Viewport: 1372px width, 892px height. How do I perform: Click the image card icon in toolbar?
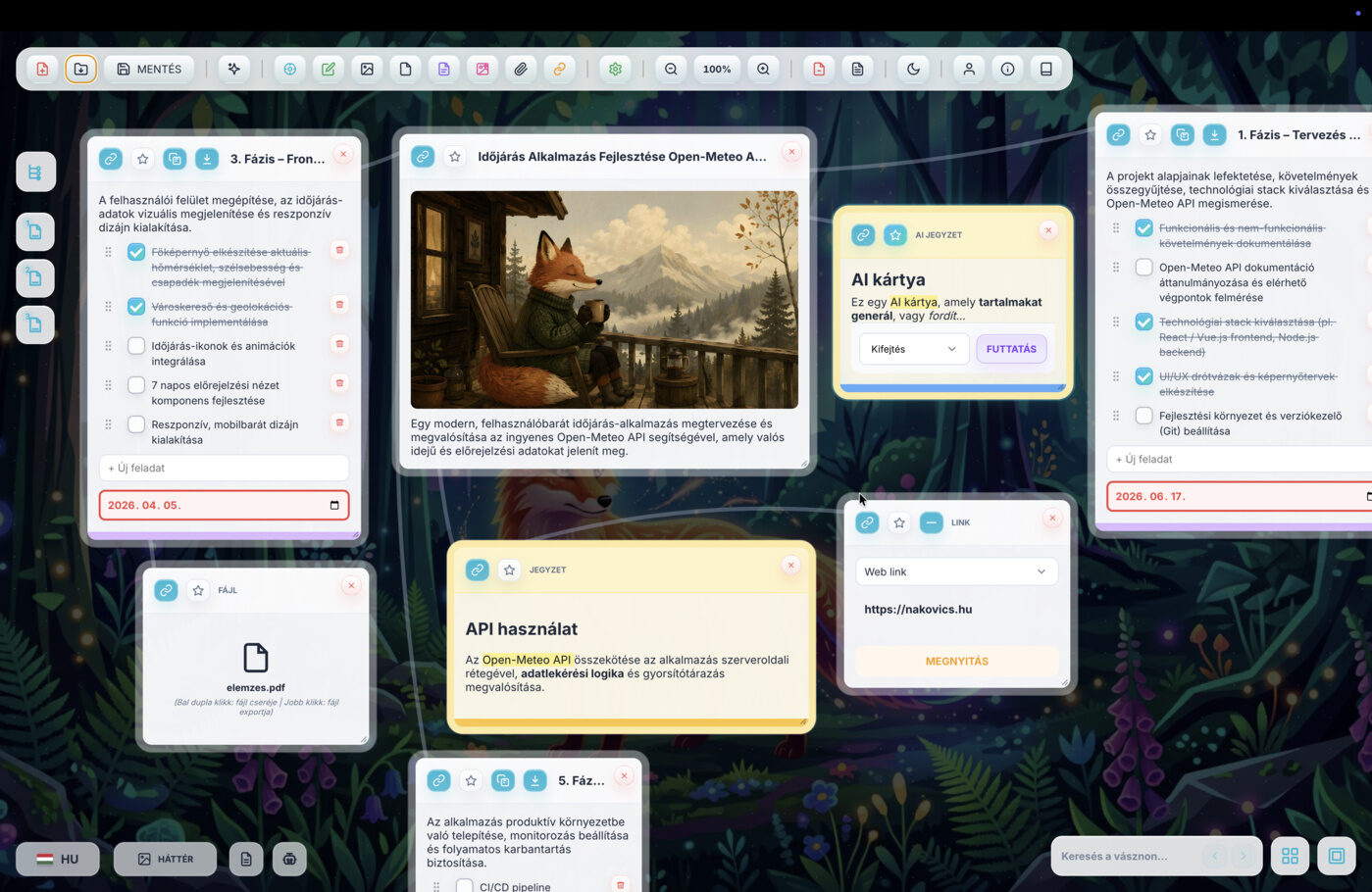(367, 69)
